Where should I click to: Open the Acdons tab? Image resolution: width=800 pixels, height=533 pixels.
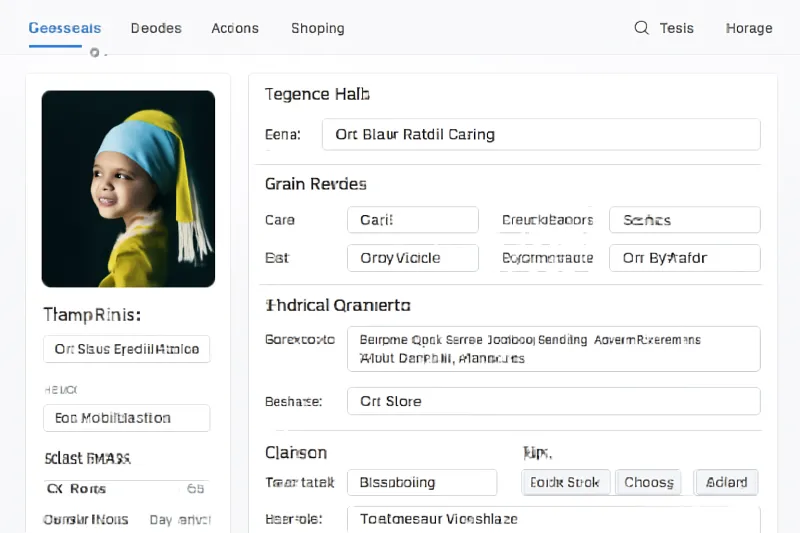point(235,28)
